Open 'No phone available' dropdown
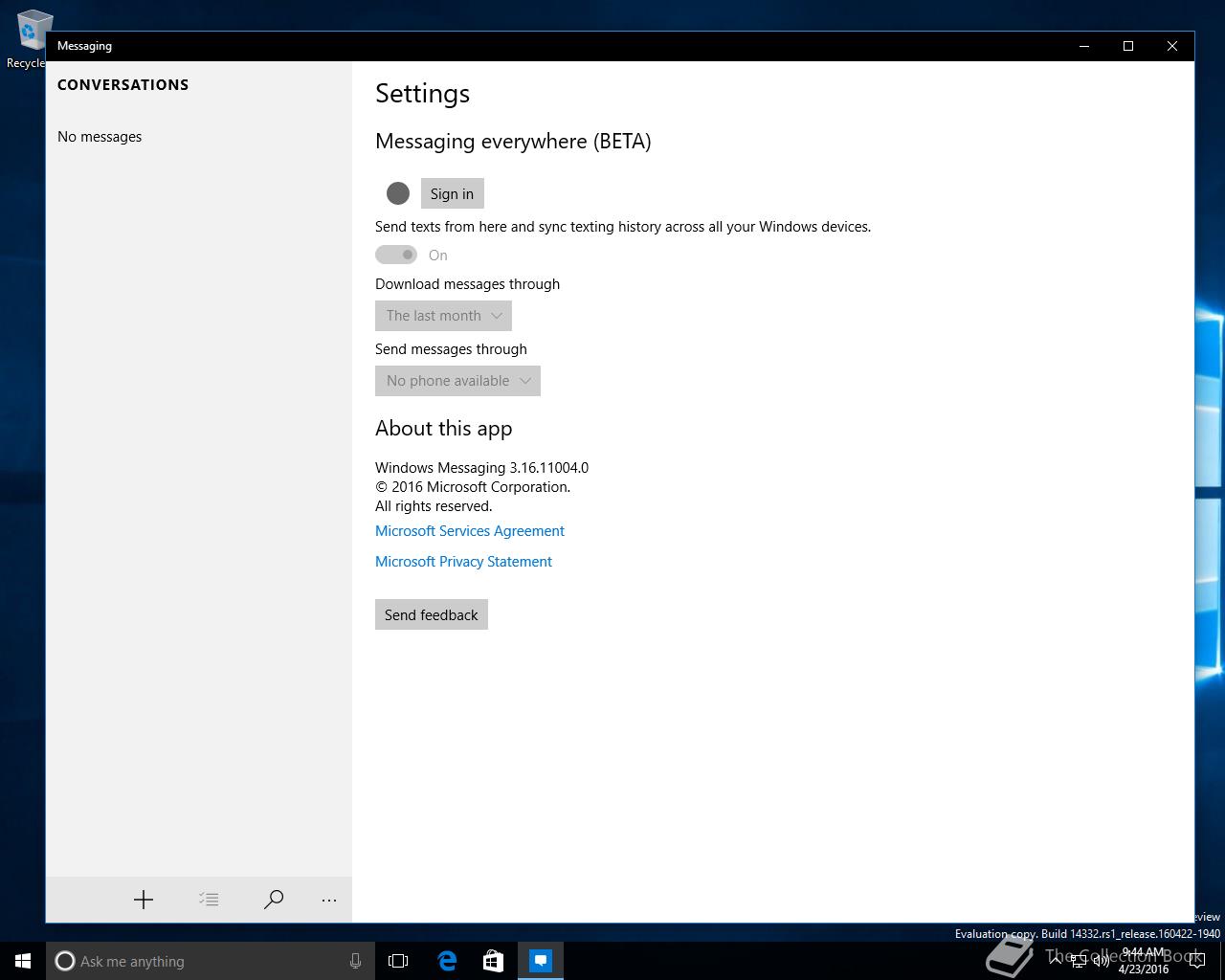This screenshot has height=980, width=1225. [x=457, y=381]
